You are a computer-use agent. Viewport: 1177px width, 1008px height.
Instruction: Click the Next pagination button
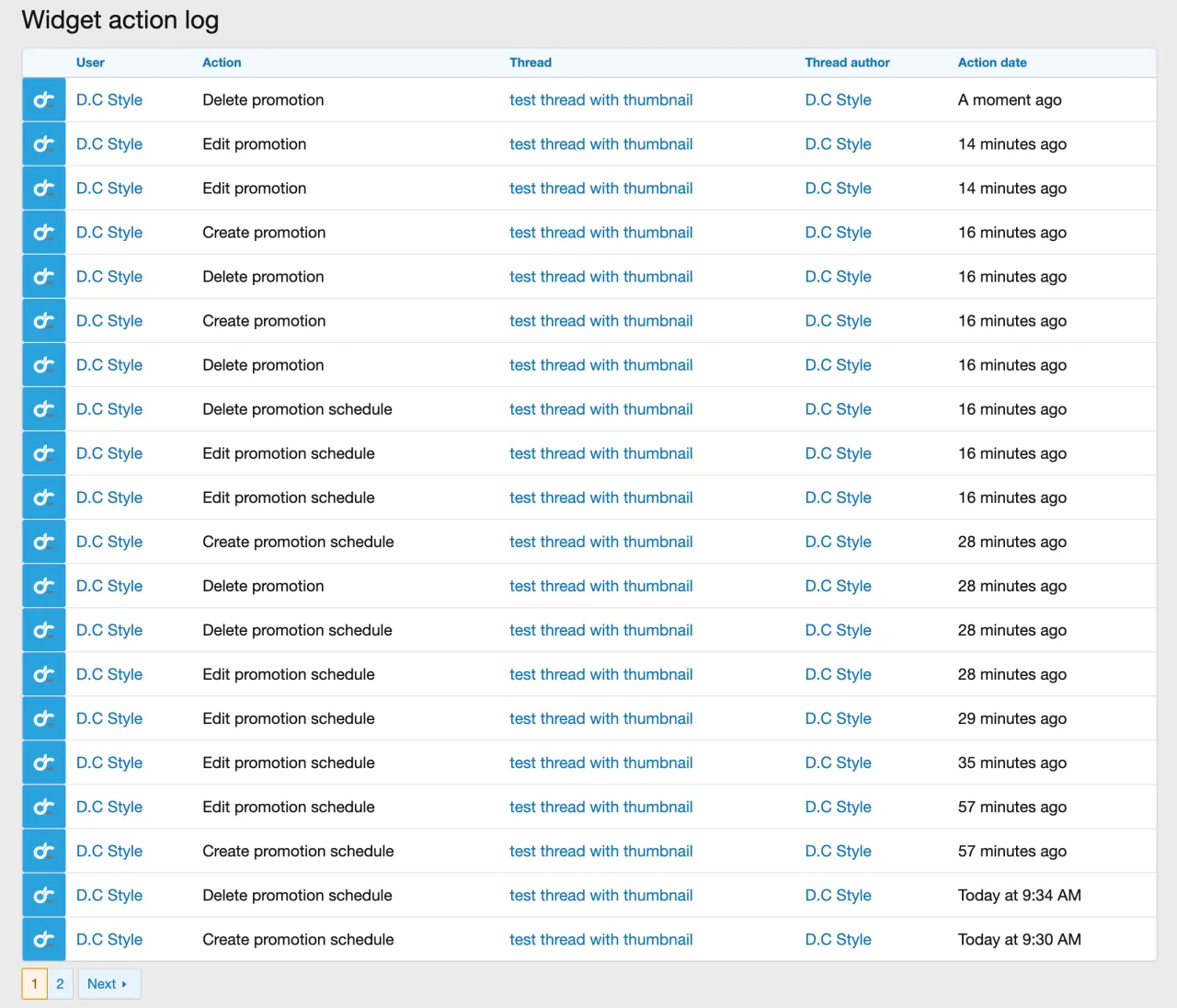click(108, 983)
